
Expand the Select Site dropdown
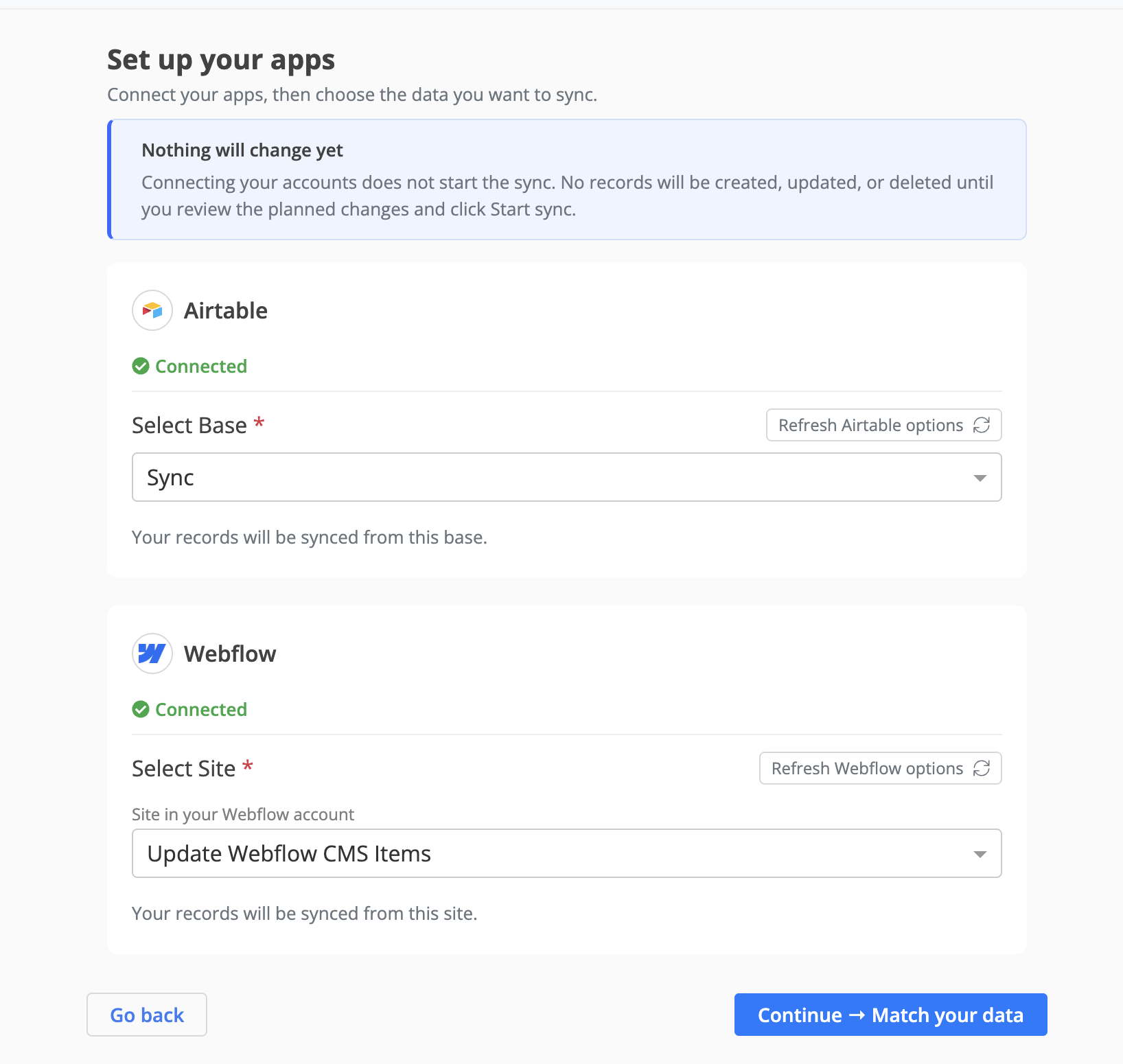pos(567,853)
